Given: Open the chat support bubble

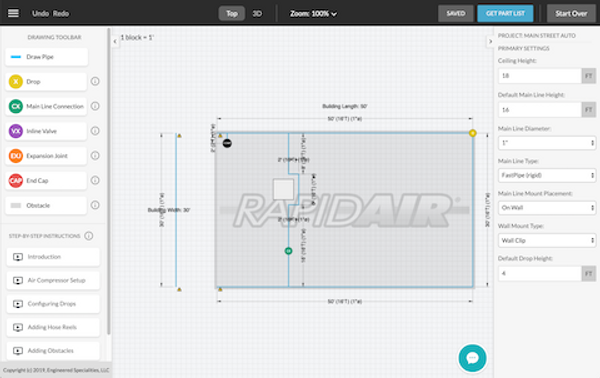Looking at the screenshot, I should pyautogui.click(x=473, y=358).
